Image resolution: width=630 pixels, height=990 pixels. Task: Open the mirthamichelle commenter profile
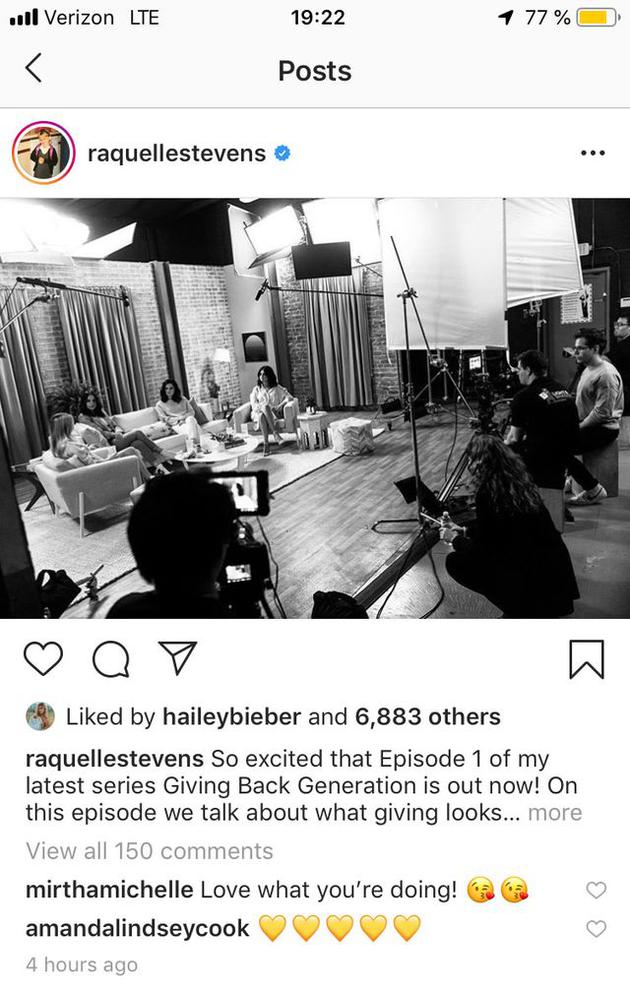[109, 890]
